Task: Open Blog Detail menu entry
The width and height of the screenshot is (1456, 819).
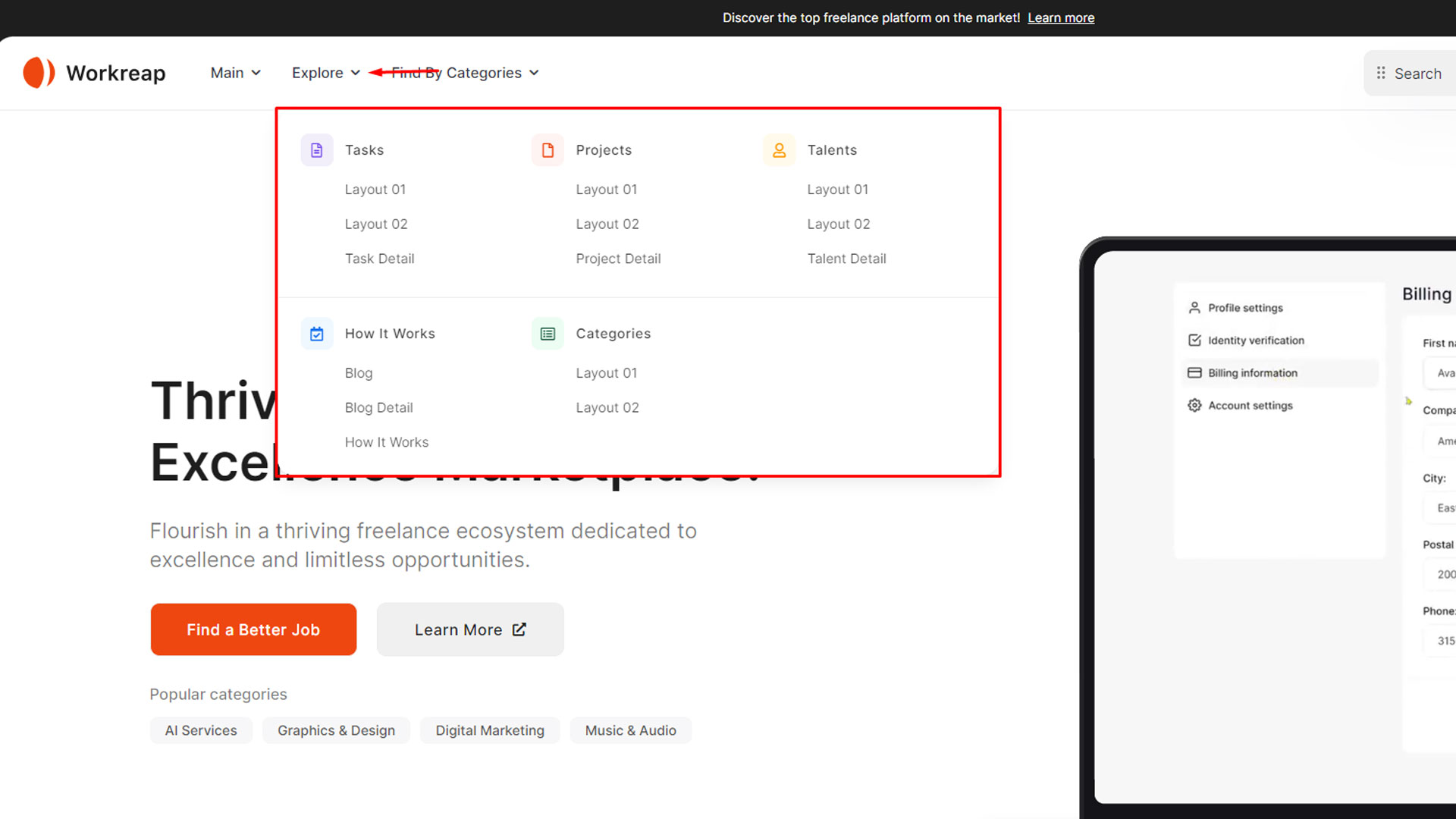Action: pyautogui.click(x=378, y=407)
